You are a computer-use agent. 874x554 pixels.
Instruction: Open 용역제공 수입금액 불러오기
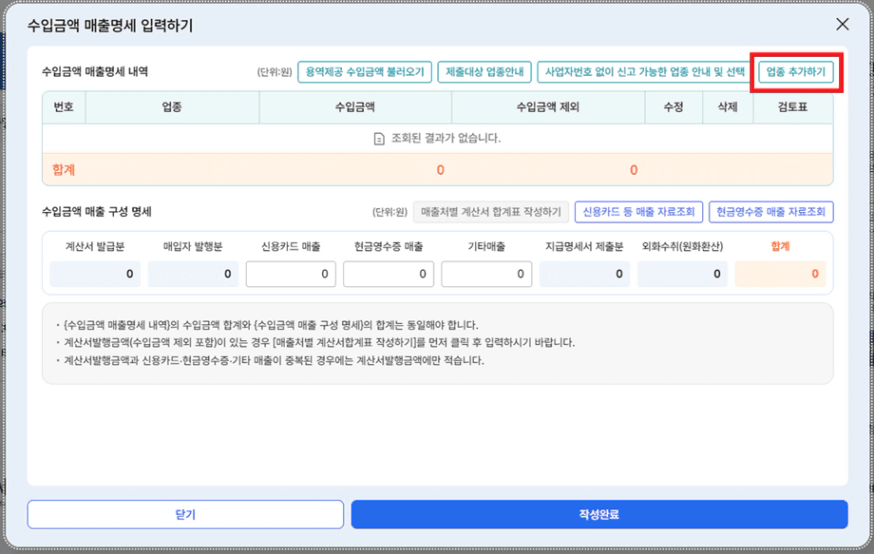(x=364, y=73)
